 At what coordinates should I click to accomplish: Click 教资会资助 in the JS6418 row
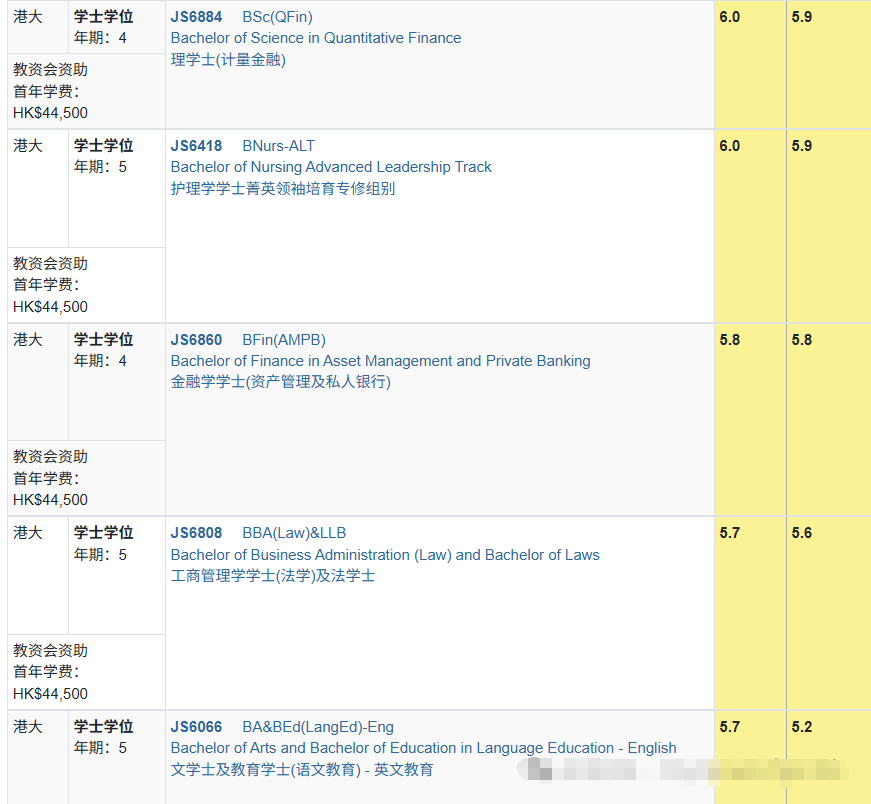[x=50, y=263]
